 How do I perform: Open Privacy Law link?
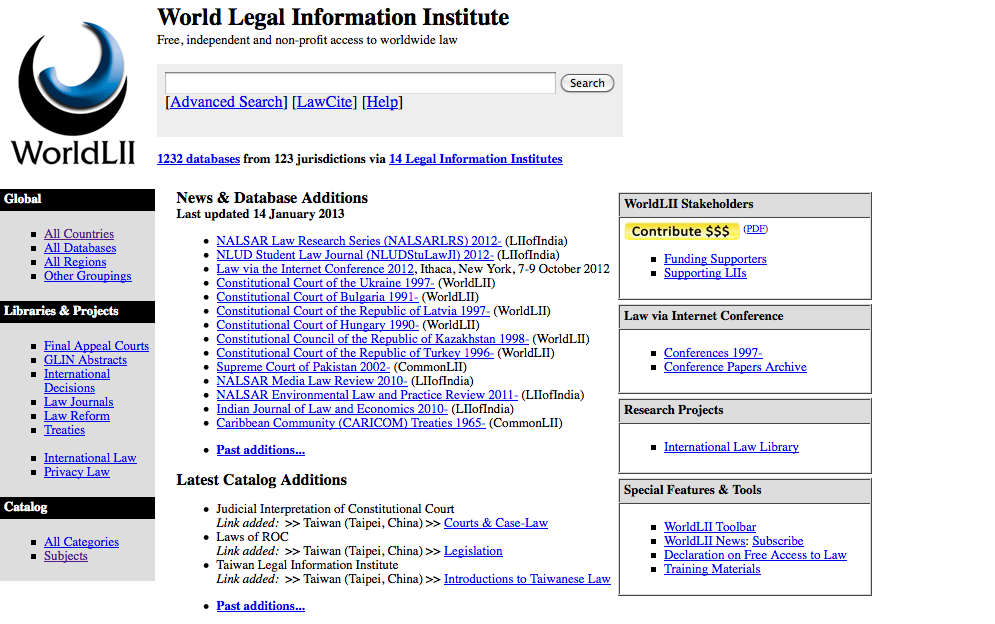(x=77, y=471)
